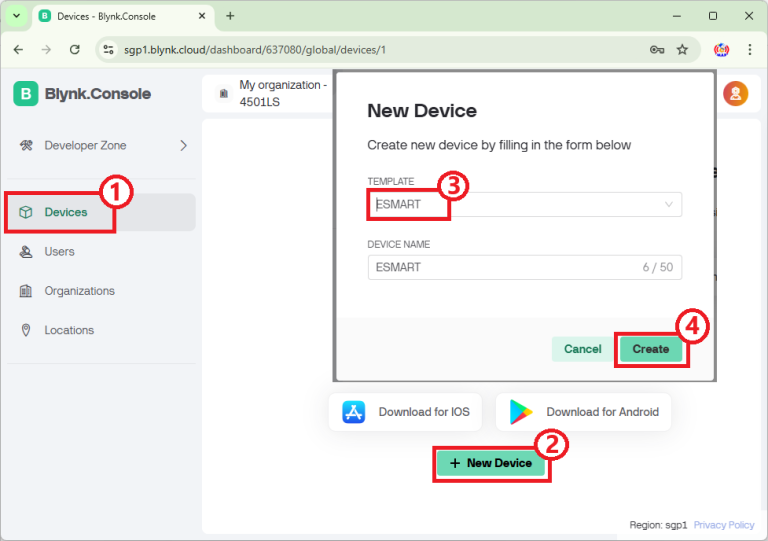
Task: Click the Privacy Policy link
Action: pos(723,525)
